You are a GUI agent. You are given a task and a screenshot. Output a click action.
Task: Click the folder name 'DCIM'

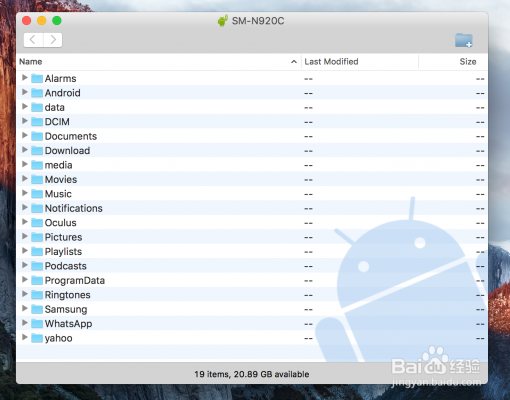coord(57,122)
